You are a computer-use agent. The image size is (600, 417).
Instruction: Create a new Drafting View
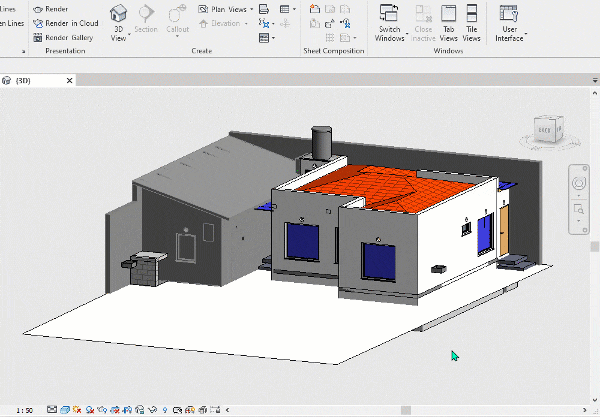coord(264,9)
